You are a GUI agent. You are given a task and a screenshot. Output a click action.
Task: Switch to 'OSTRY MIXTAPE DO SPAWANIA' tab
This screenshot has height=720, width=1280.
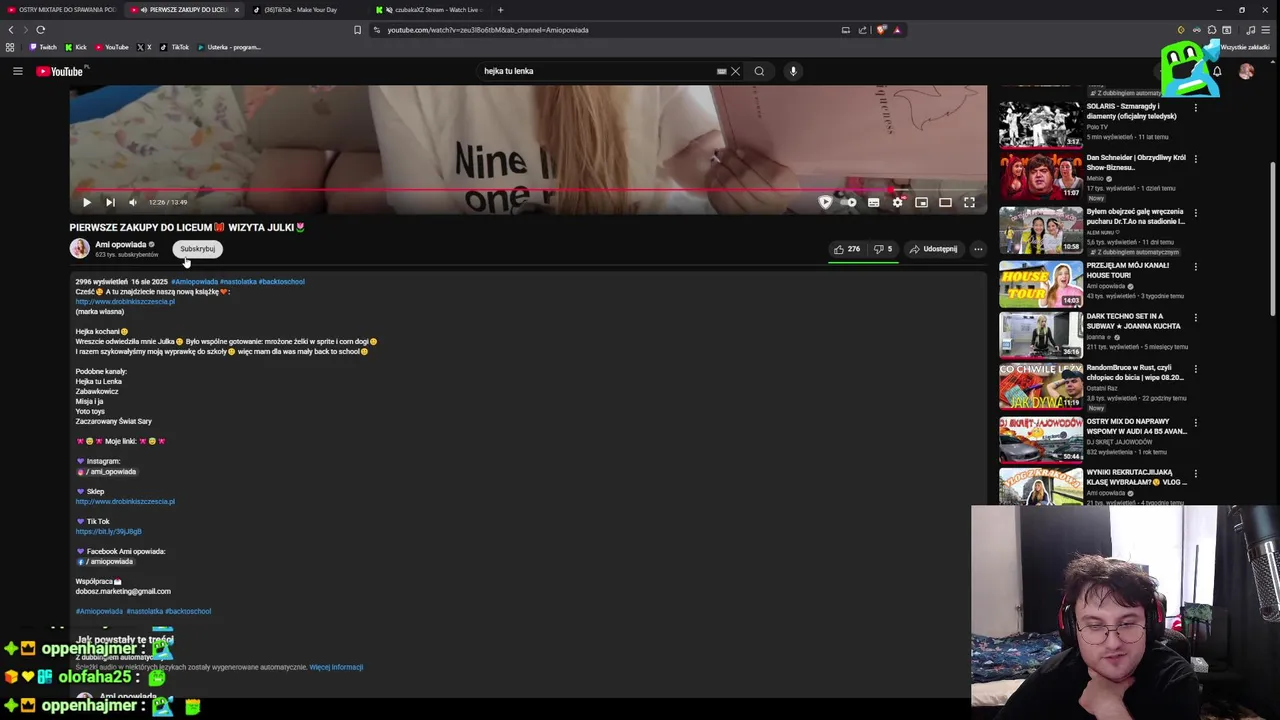[x=62, y=10]
